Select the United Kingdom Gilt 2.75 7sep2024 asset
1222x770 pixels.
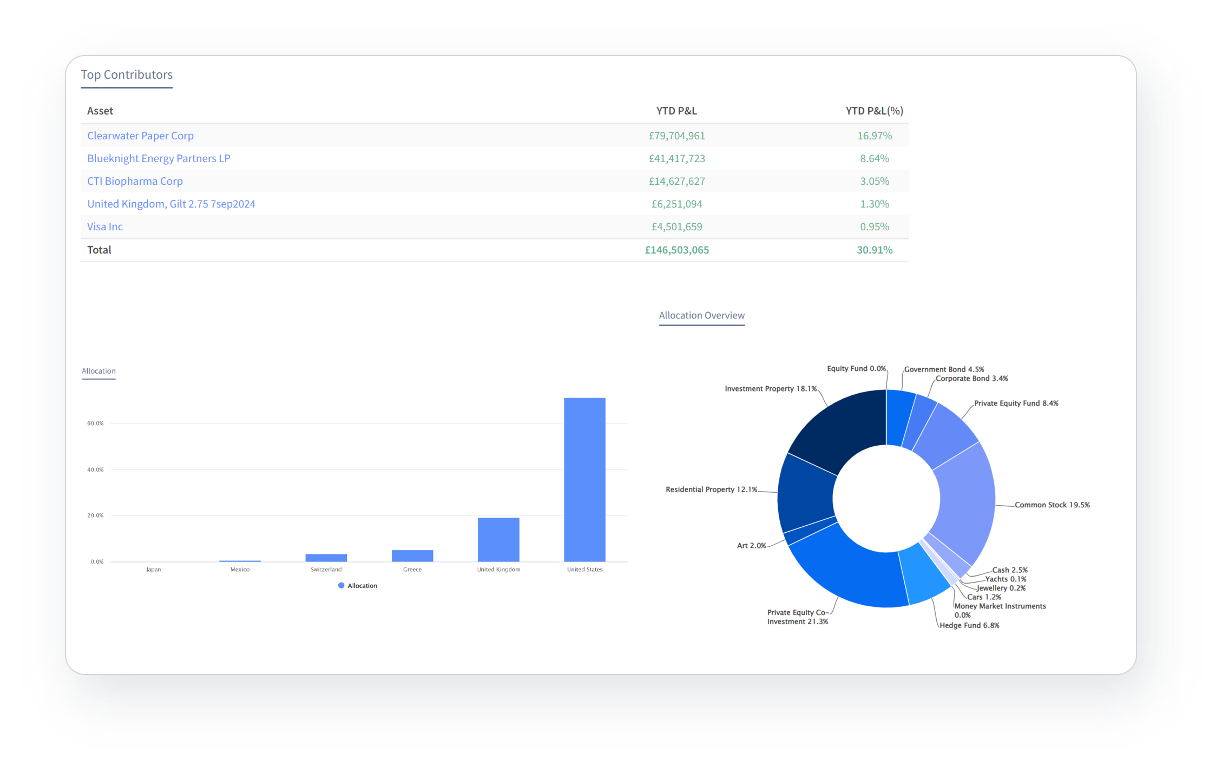tap(171, 203)
